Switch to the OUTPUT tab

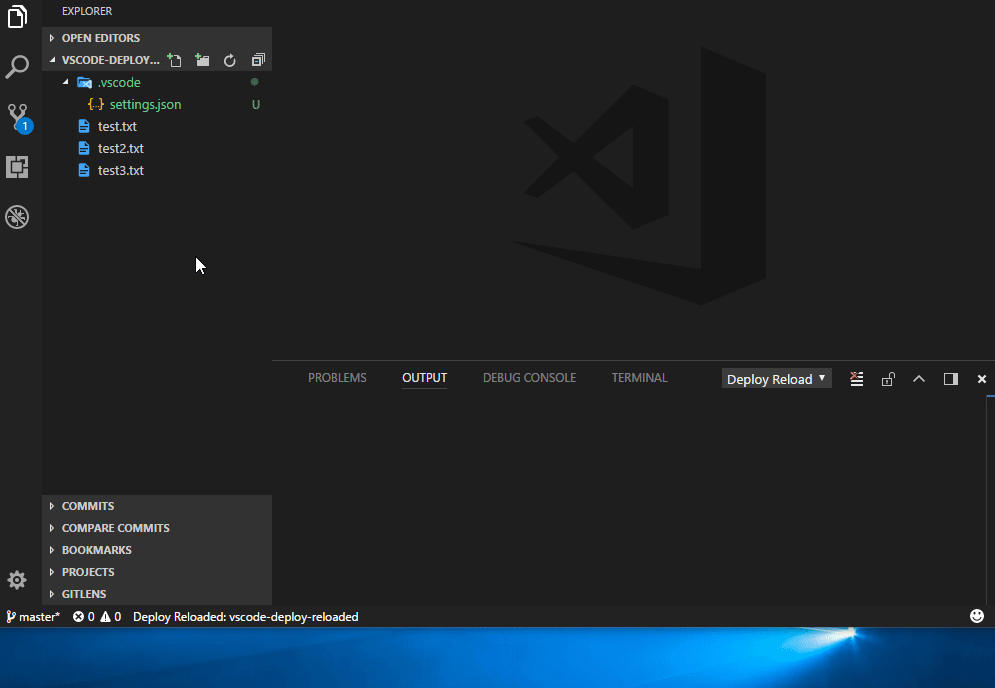[x=425, y=378]
